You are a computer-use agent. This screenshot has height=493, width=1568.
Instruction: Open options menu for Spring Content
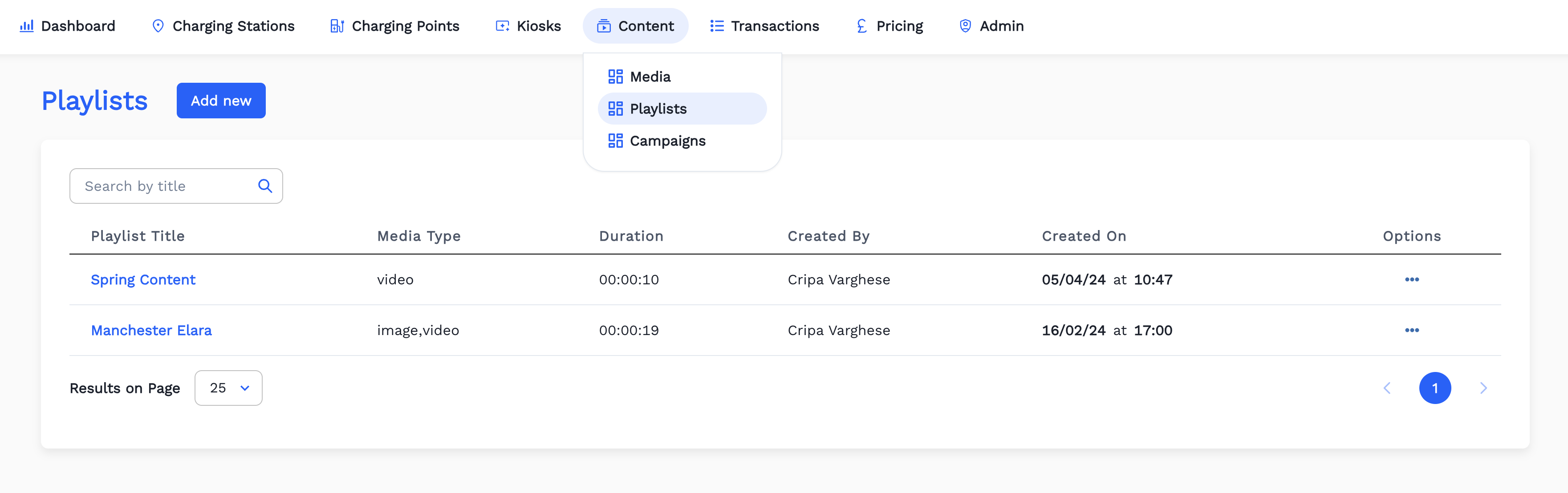point(1411,280)
